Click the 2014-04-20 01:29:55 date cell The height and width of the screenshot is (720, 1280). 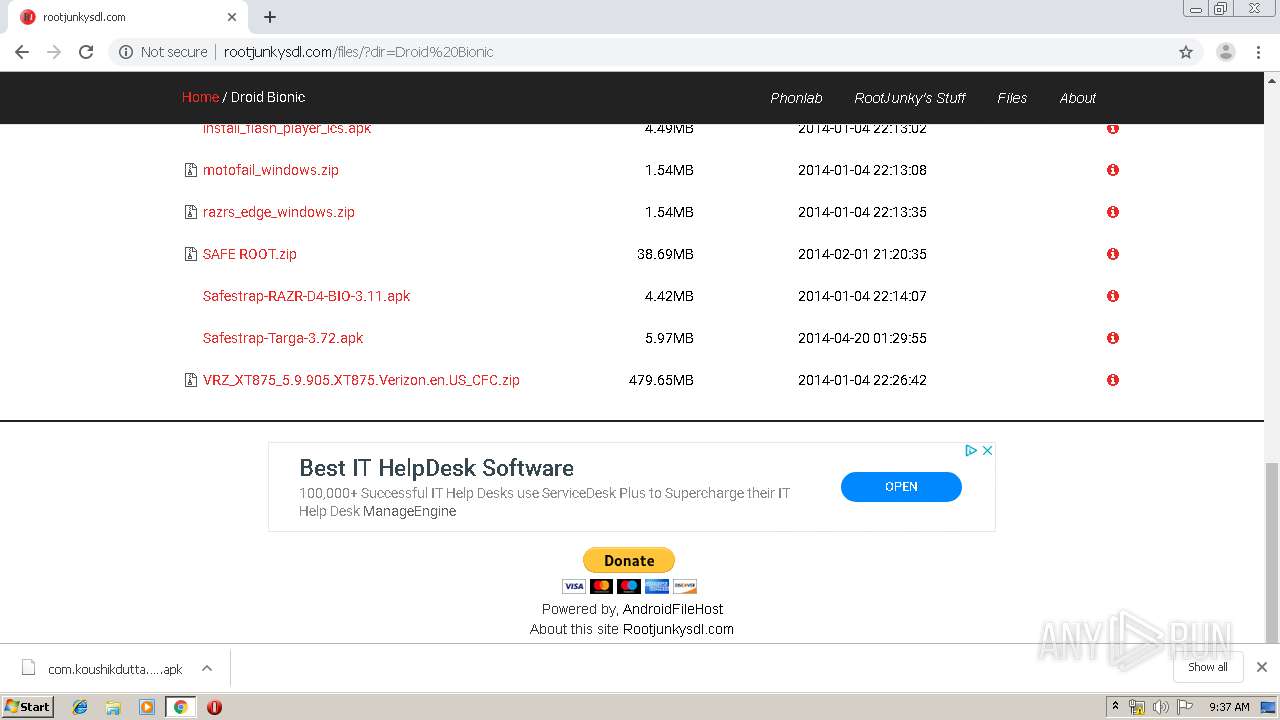click(x=862, y=338)
